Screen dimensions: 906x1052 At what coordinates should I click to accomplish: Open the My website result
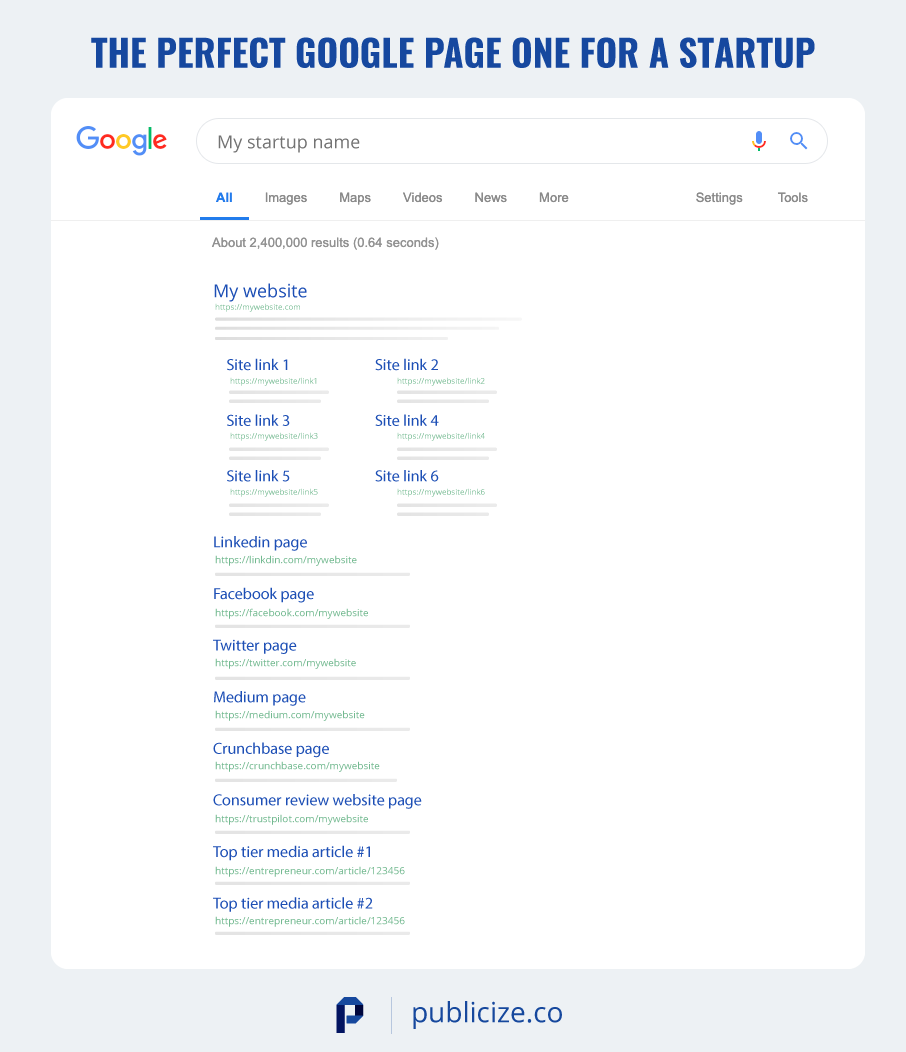(x=260, y=291)
